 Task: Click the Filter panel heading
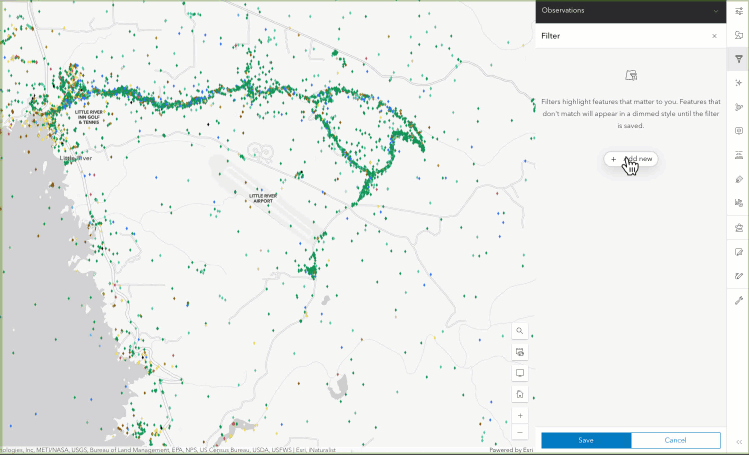coord(550,36)
